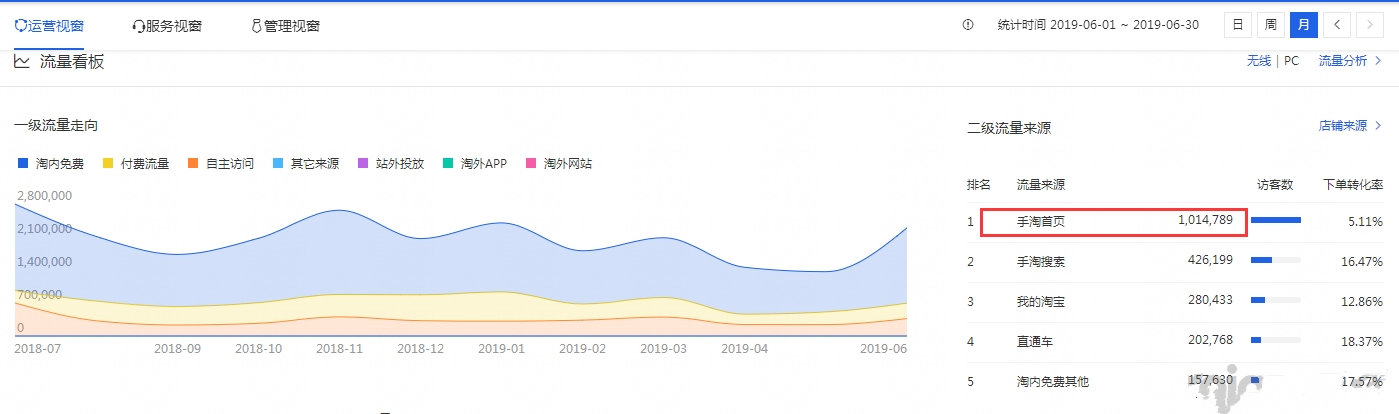
Task: Click the 淘内免费 blue legend square
Action: [23, 163]
